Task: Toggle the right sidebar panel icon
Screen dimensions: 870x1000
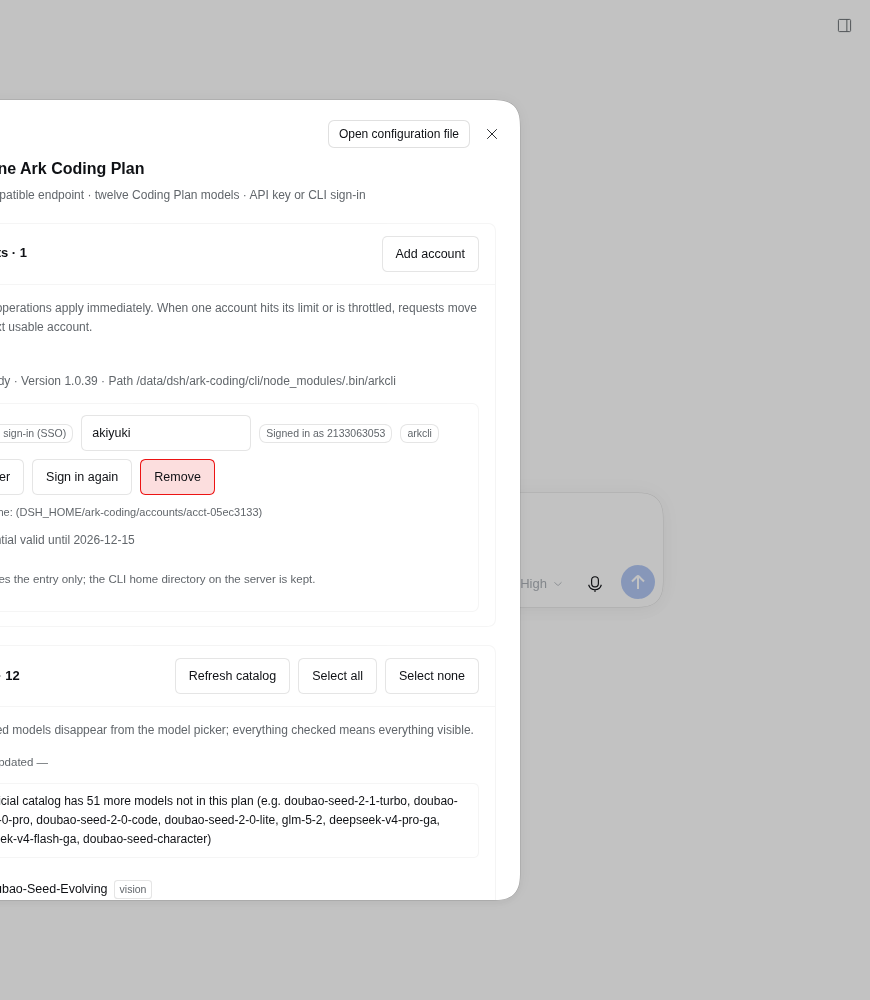Action: point(844,26)
